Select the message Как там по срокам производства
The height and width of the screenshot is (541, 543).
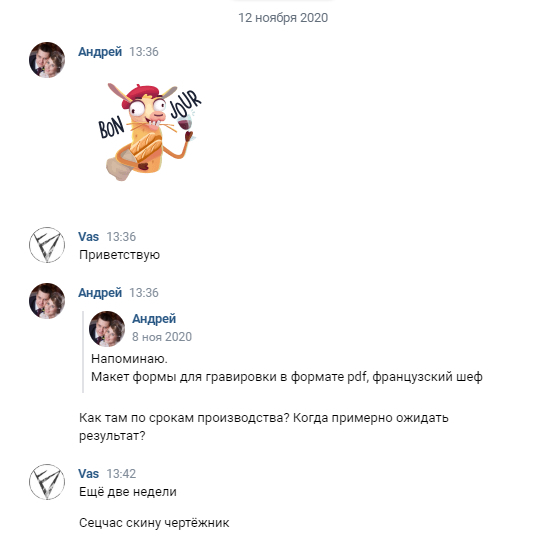pyautogui.click(x=264, y=427)
